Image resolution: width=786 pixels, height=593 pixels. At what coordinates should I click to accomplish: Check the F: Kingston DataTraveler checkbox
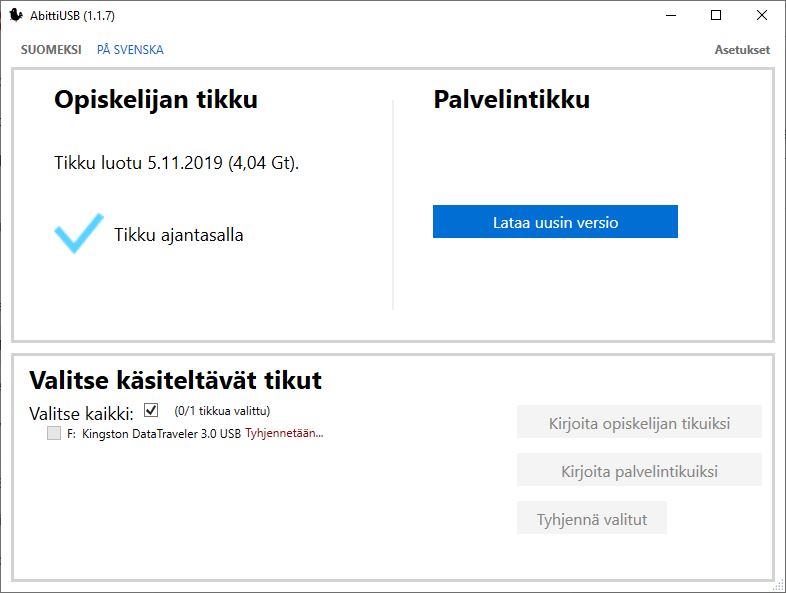(53, 433)
